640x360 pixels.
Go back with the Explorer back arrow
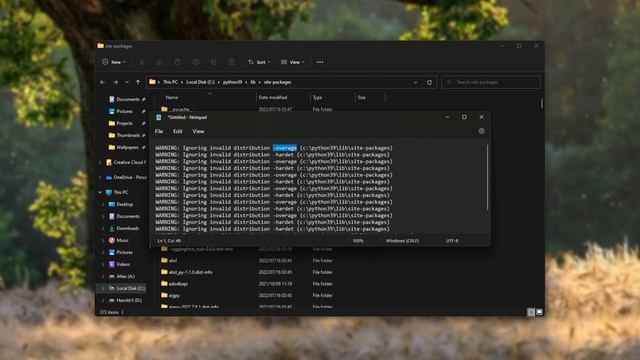click(102, 82)
